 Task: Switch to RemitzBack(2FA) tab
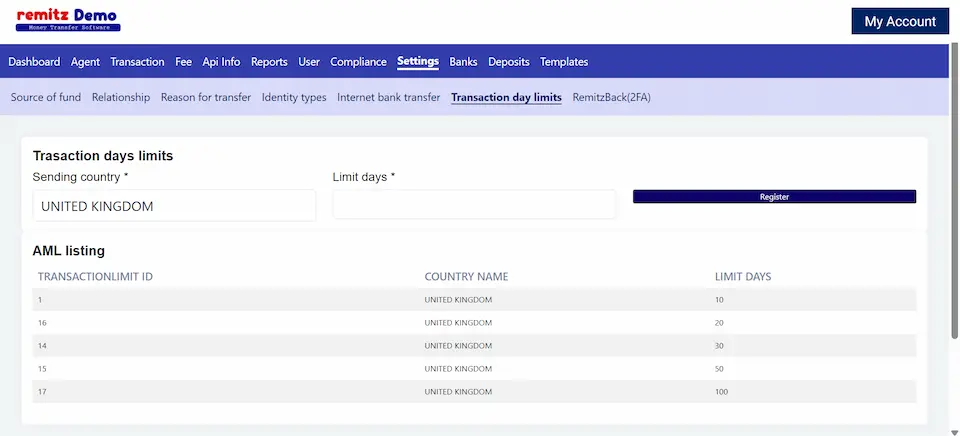611,98
